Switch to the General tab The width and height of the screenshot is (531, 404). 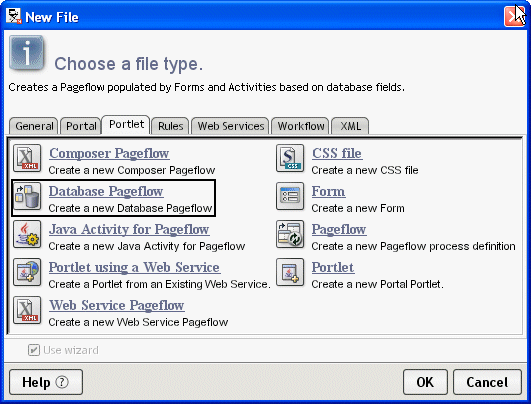tap(34, 126)
